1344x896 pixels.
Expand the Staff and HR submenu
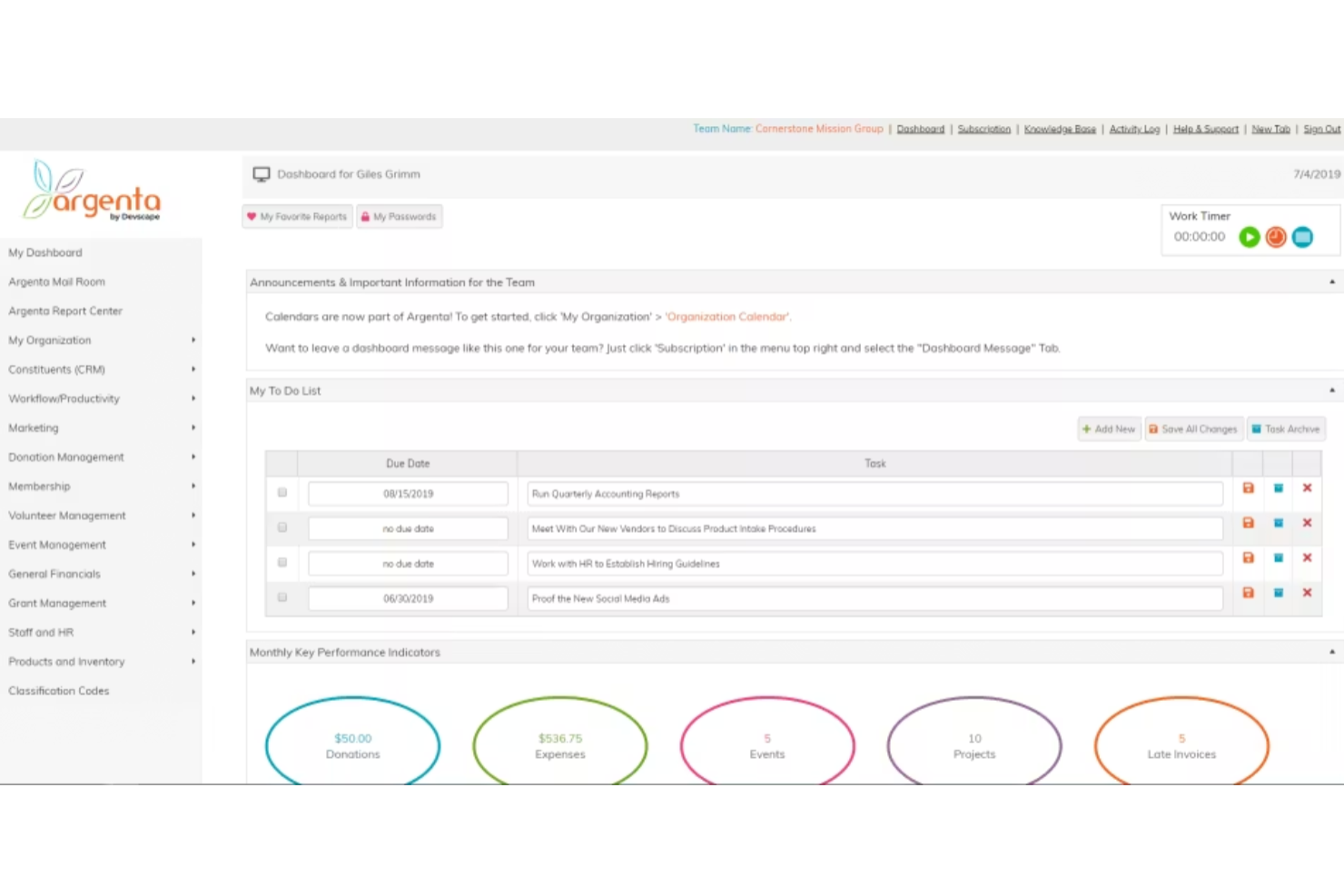coord(41,632)
